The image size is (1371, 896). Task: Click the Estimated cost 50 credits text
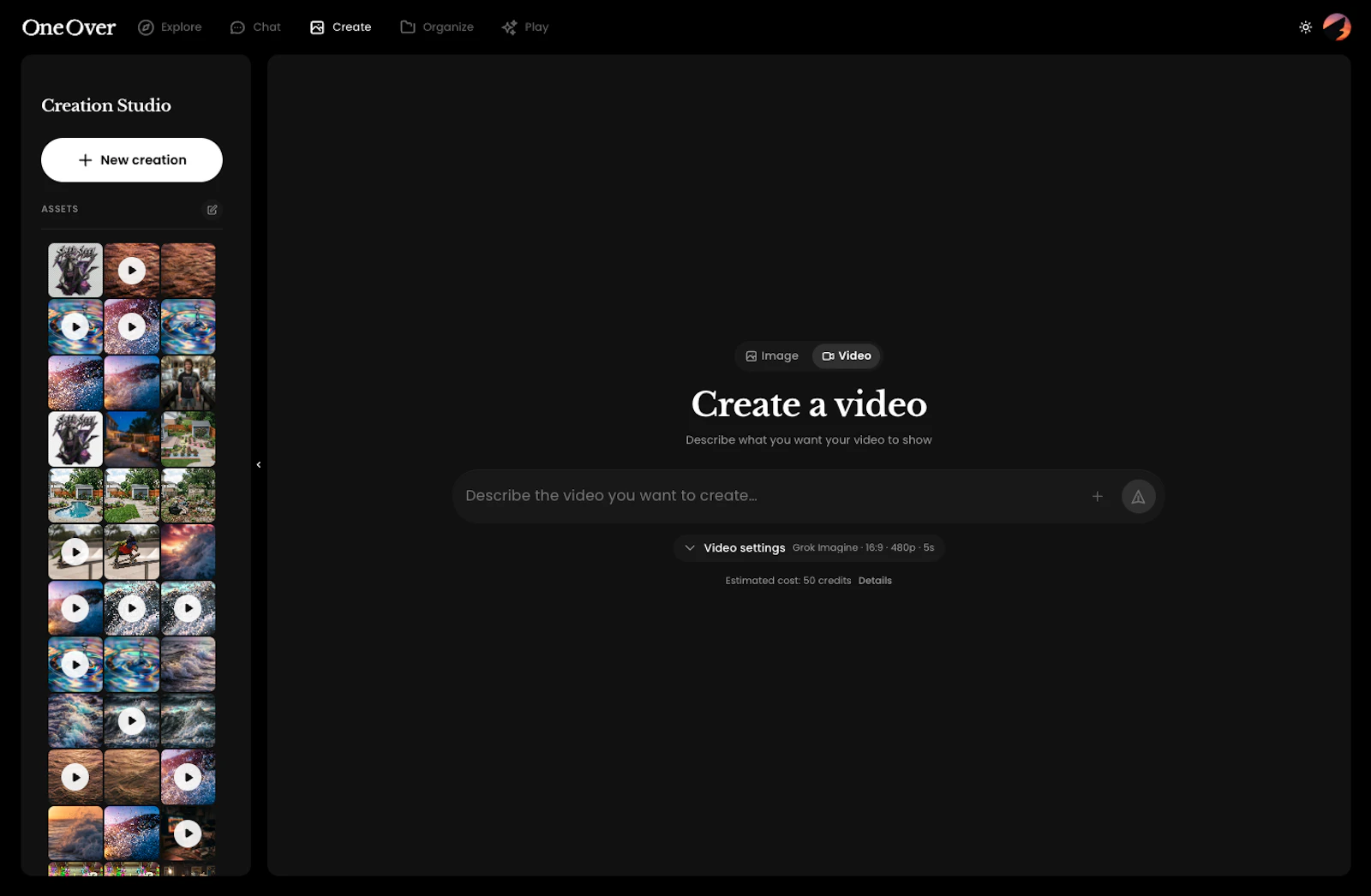tap(788, 581)
